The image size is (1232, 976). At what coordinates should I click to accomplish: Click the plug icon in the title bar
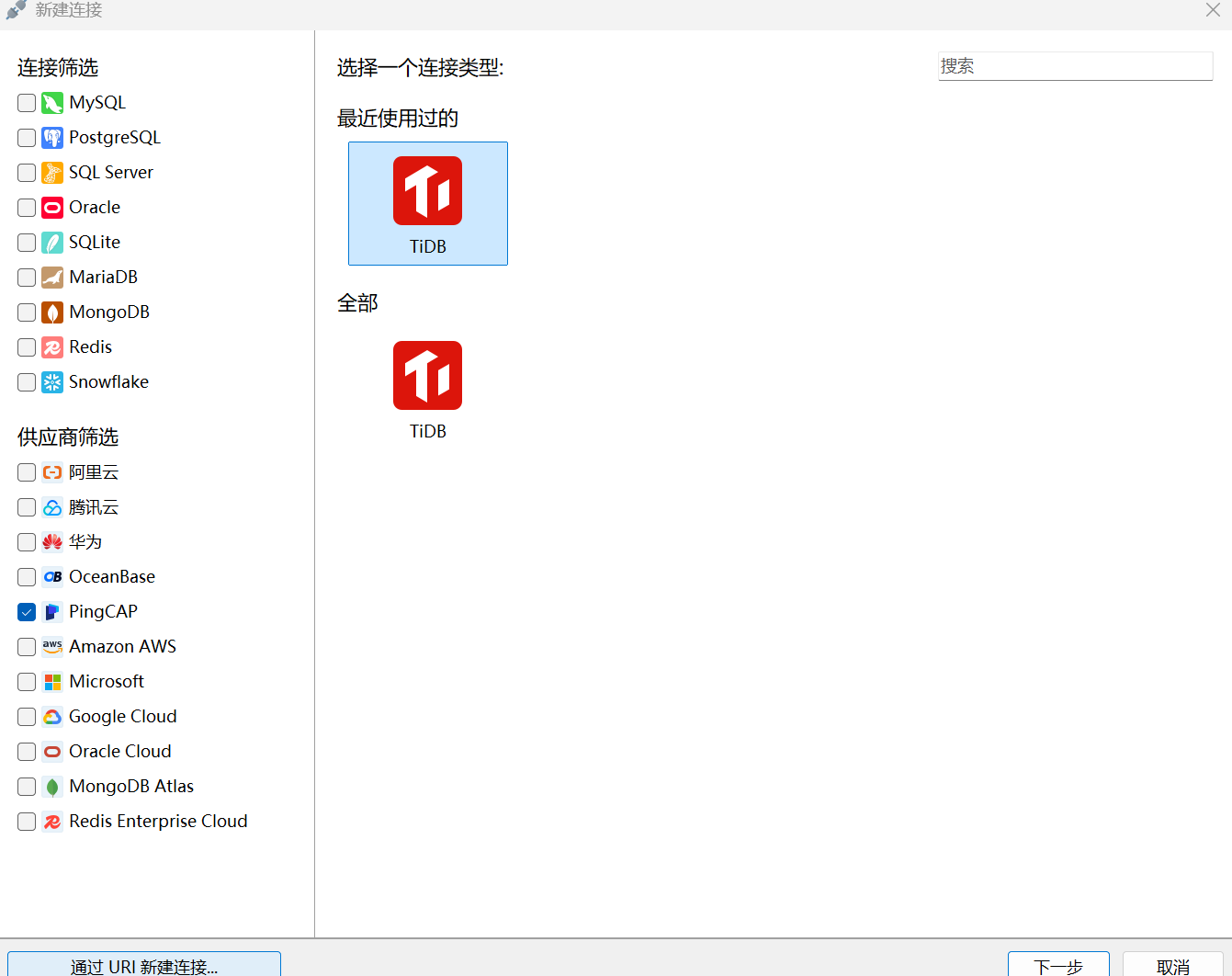coord(16,10)
